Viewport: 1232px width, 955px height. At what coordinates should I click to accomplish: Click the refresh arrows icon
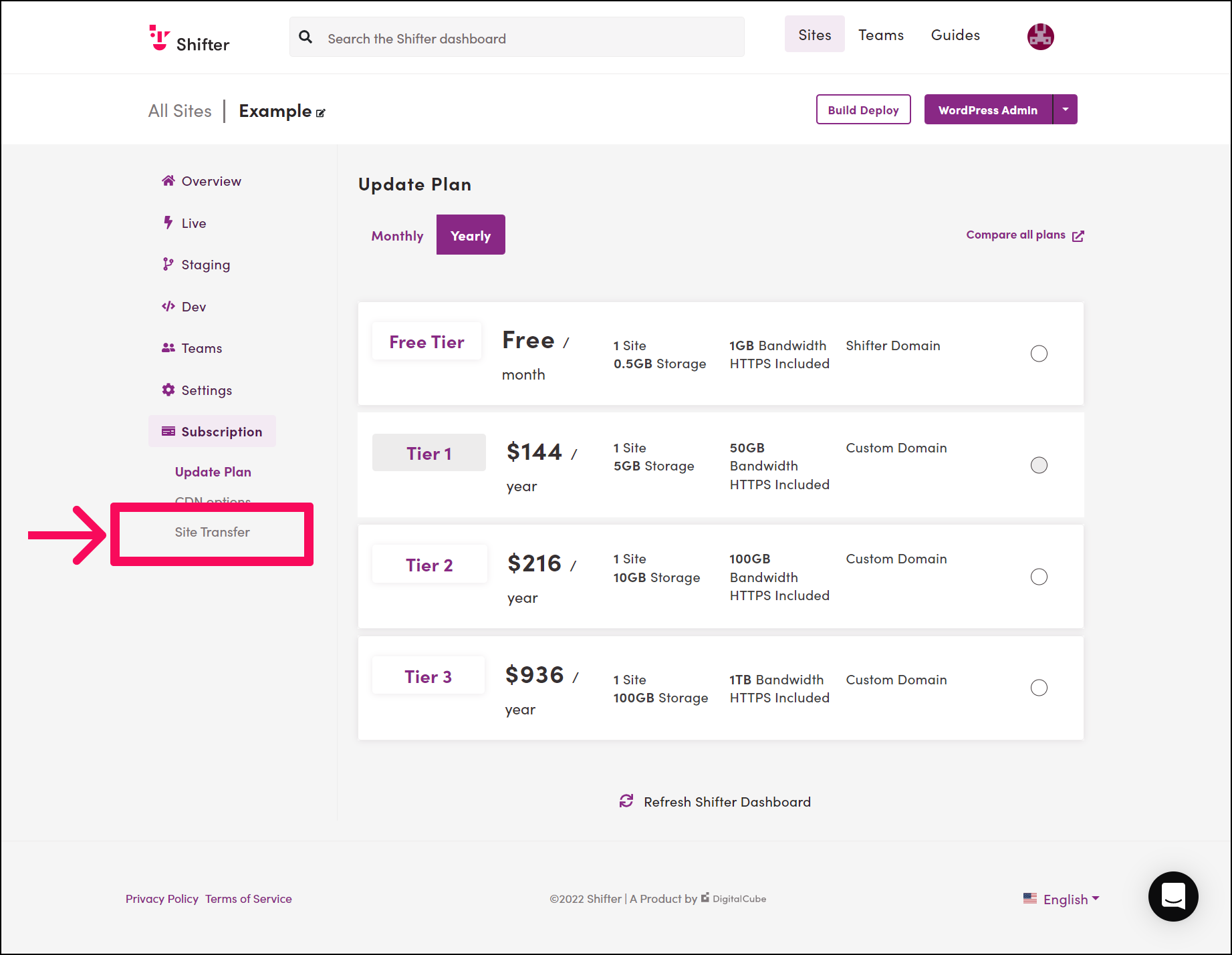626,801
